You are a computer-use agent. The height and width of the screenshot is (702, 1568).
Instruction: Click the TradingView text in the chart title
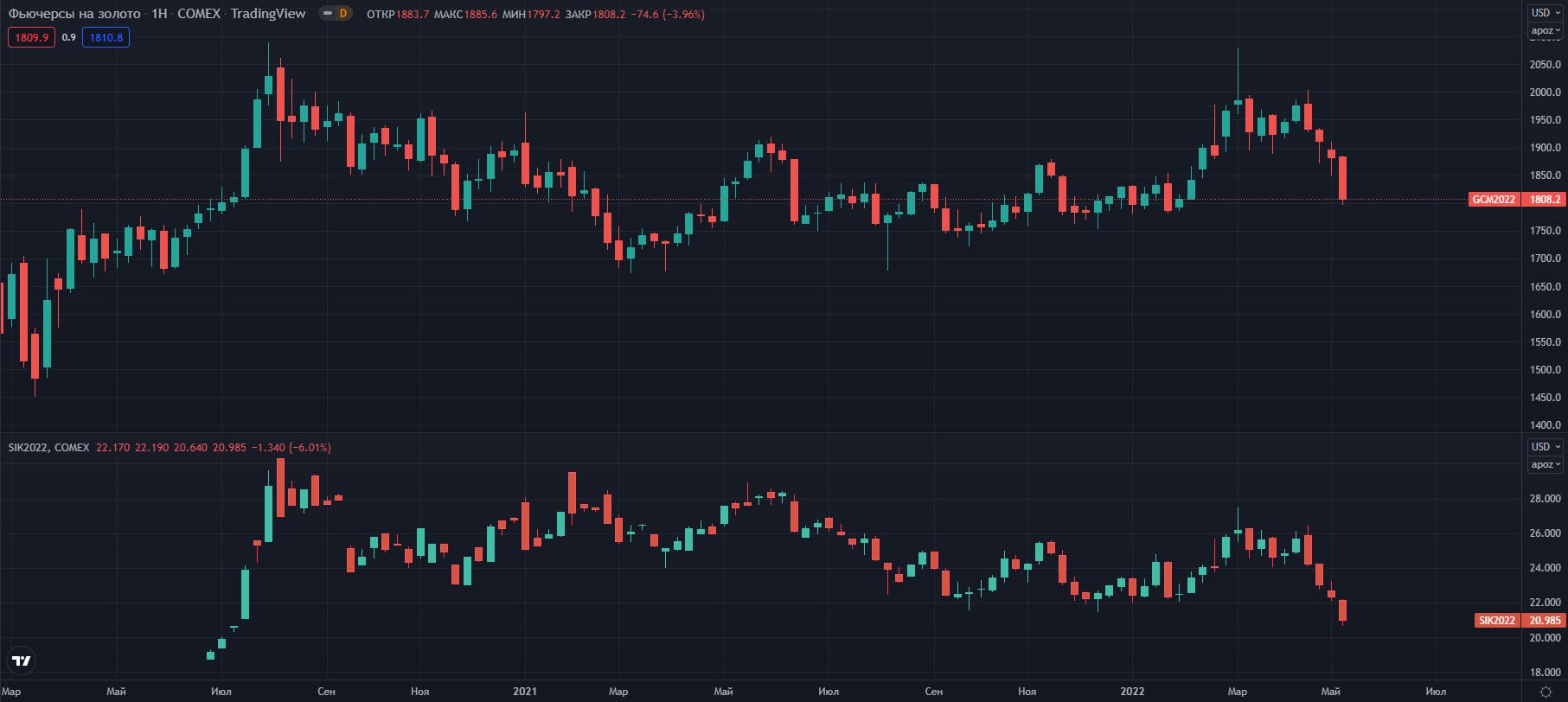(x=268, y=14)
